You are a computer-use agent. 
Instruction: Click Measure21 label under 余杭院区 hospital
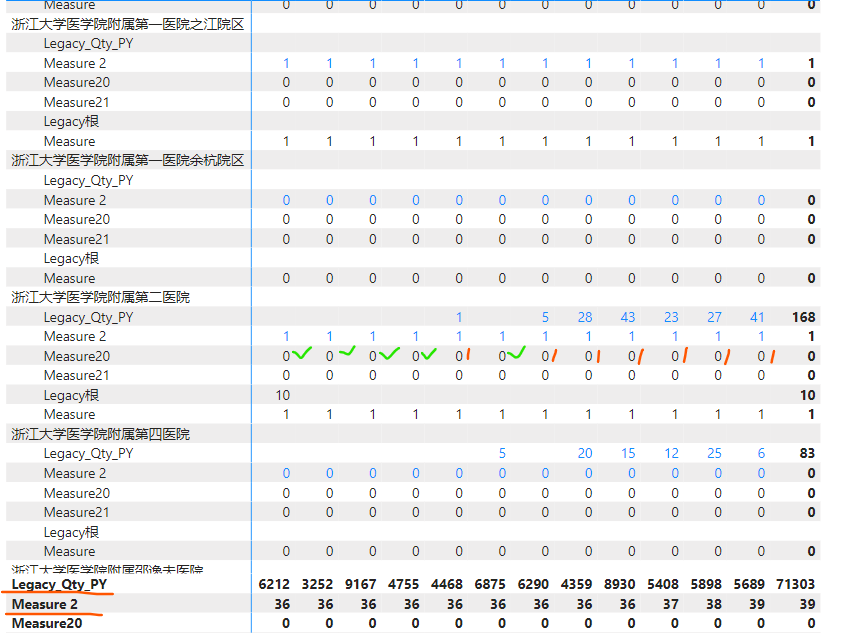76,239
